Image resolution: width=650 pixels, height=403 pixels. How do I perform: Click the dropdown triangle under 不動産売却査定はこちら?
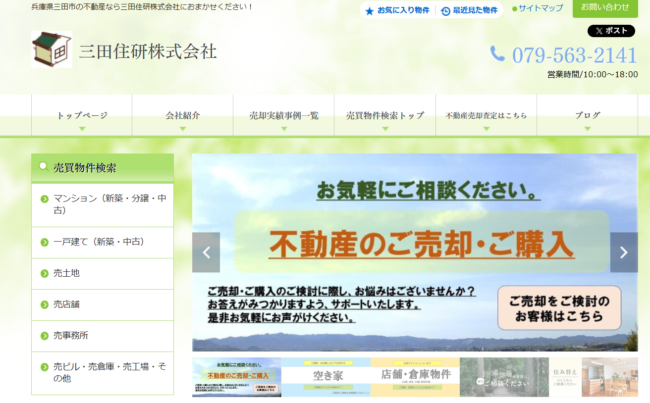click(486, 129)
